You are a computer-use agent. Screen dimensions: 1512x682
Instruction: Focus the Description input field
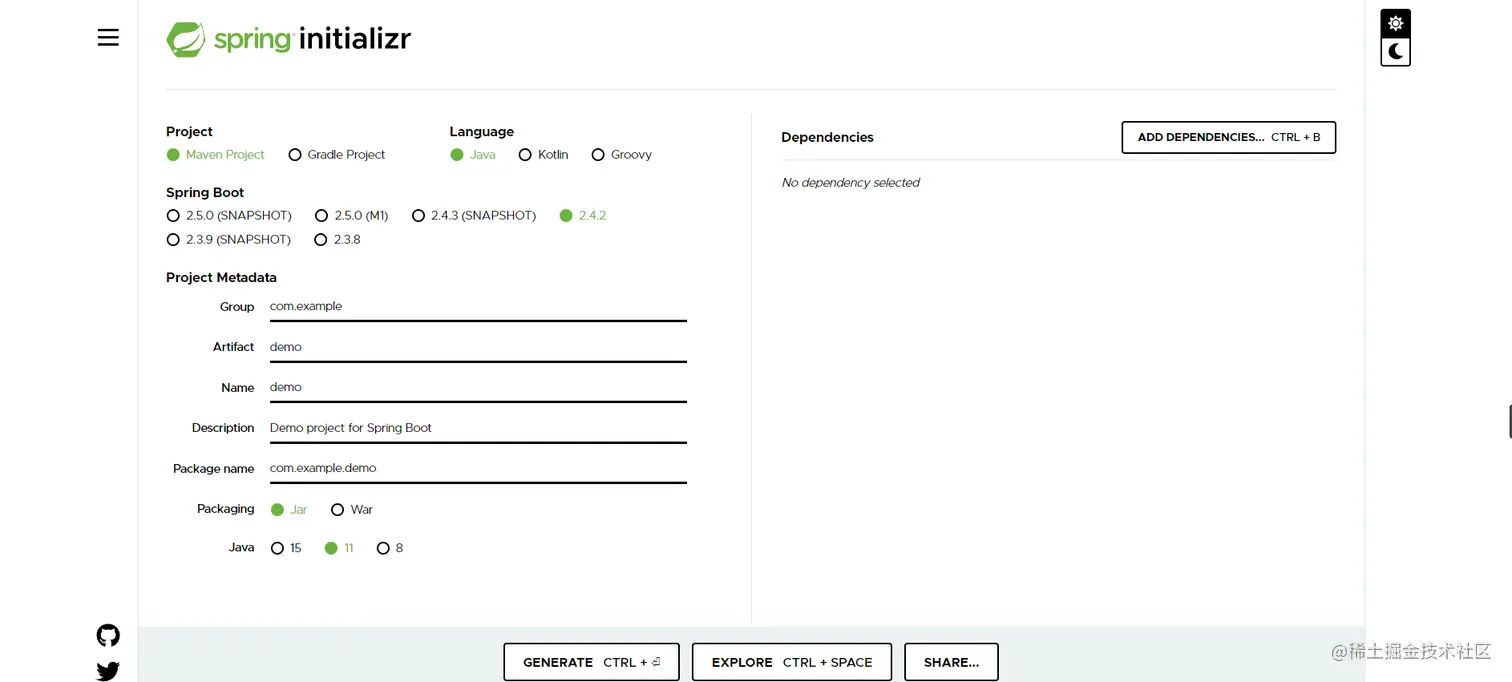click(478, 428)
